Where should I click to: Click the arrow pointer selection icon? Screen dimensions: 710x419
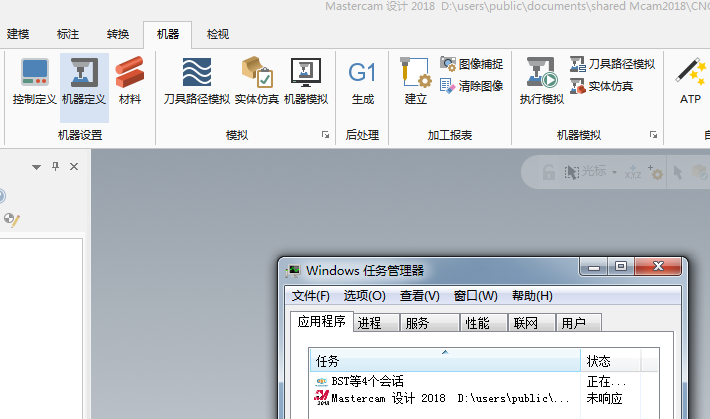[x=678, y=172]
